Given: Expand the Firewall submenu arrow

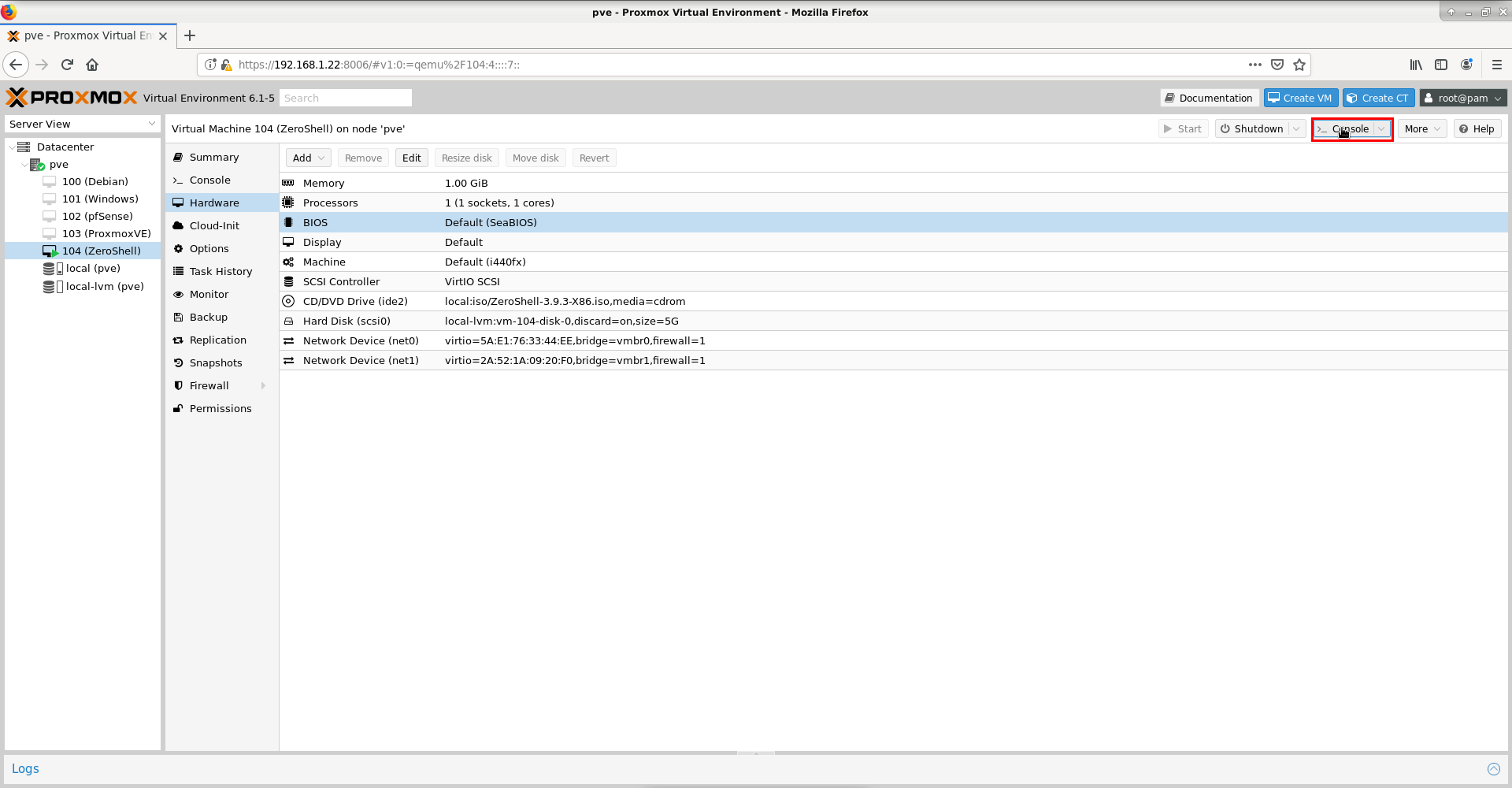Looking at the screenshot, I should click(263, 385).
